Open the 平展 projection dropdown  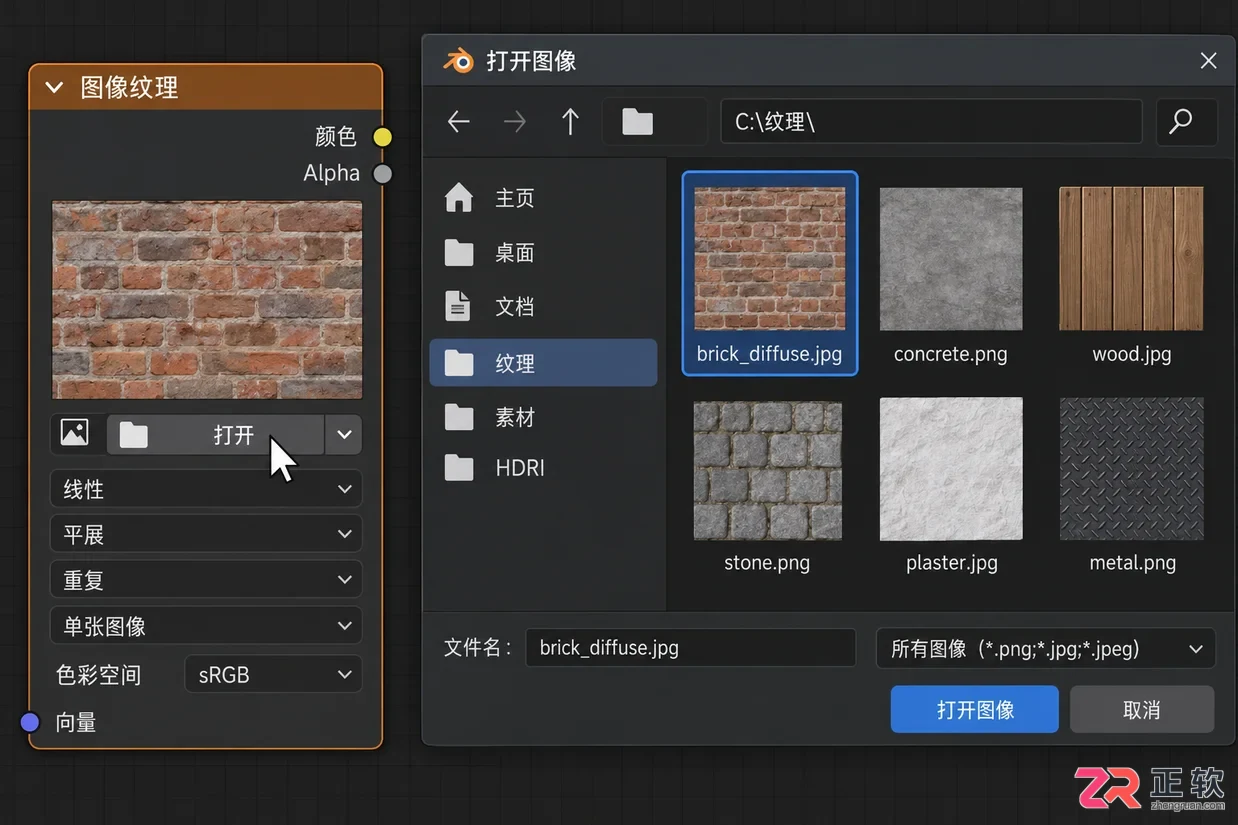click(x=206, y=534)
